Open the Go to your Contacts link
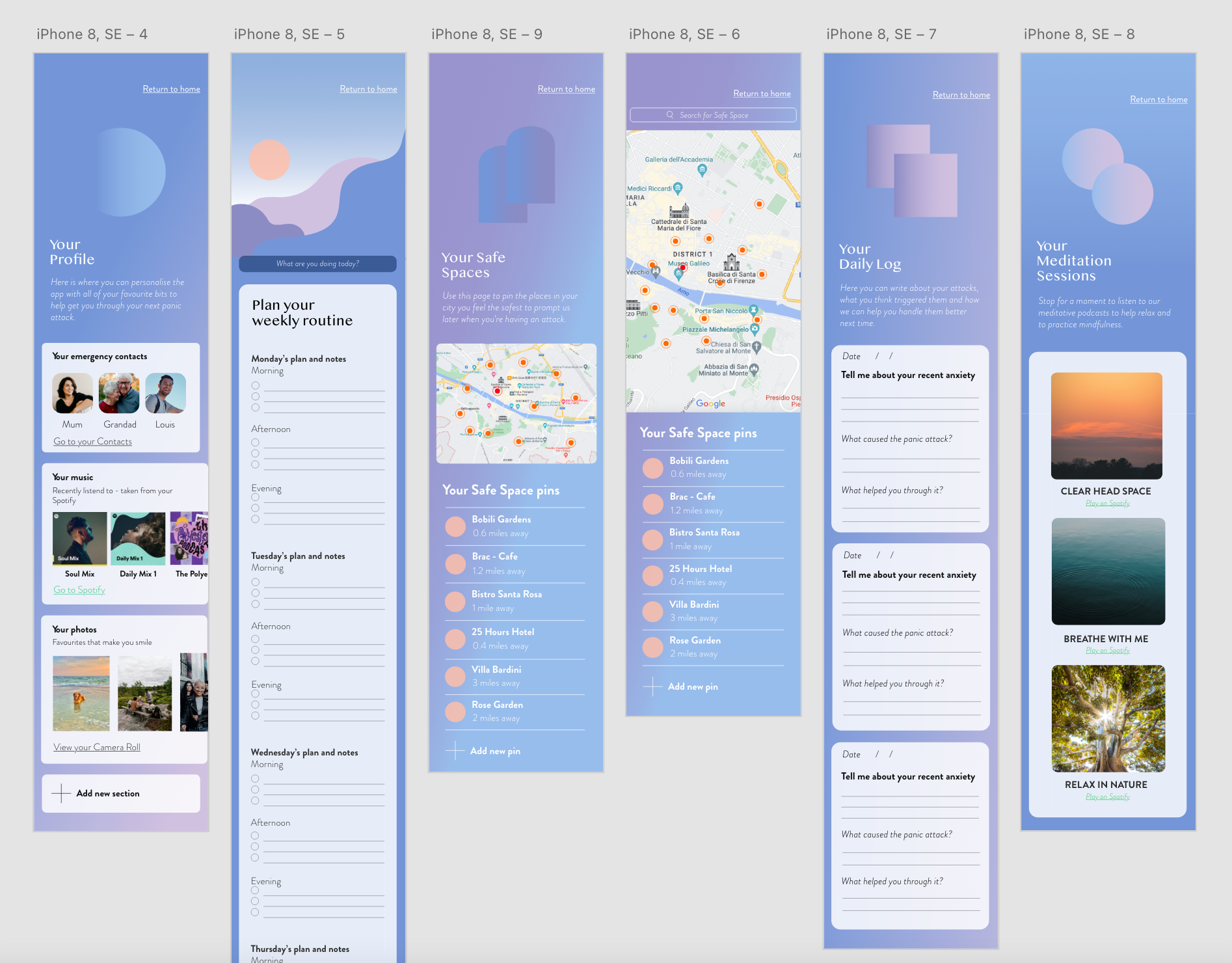1232x963 pixels. tap(92, 442)
